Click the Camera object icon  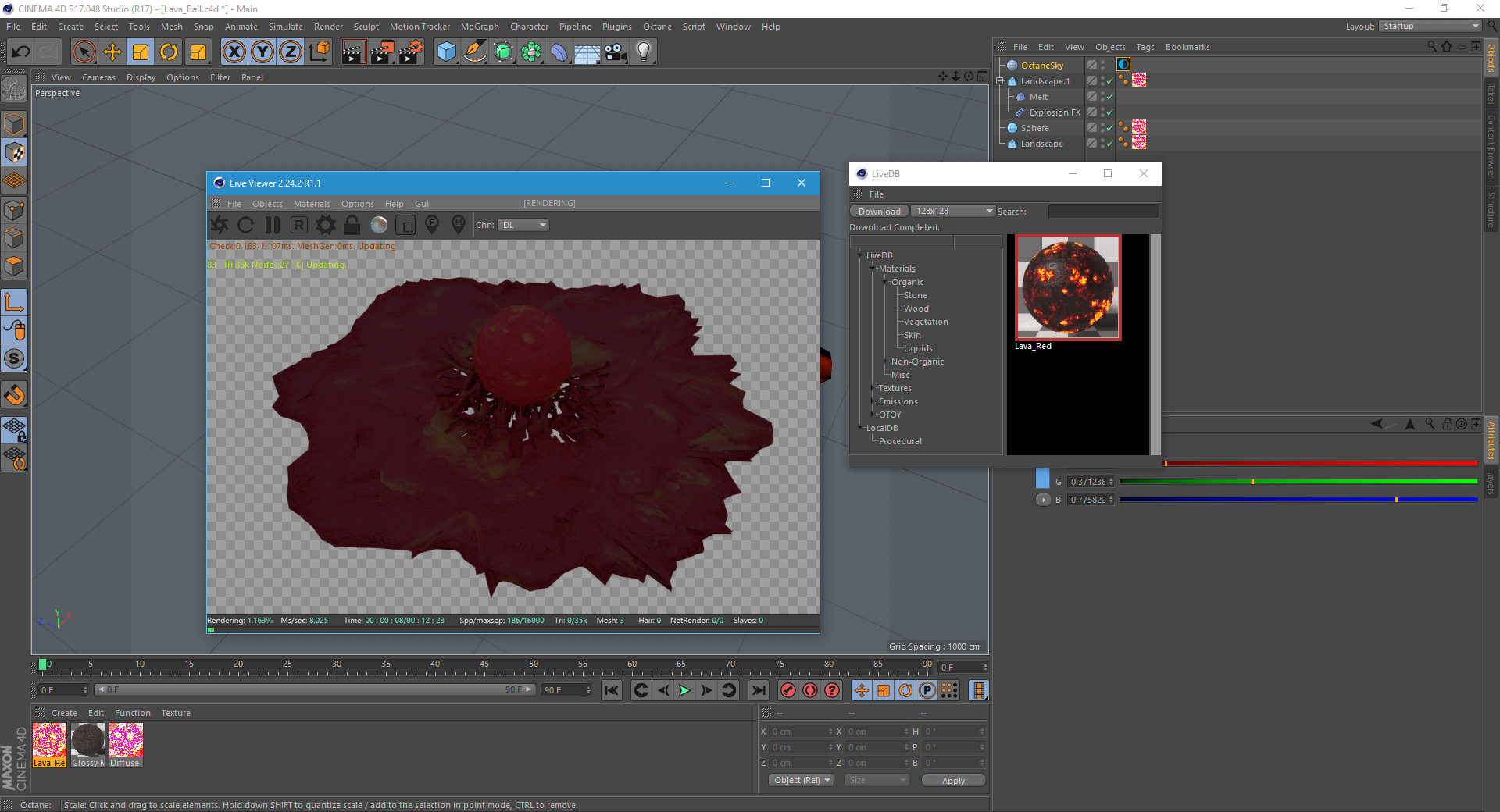click(616, 52)
